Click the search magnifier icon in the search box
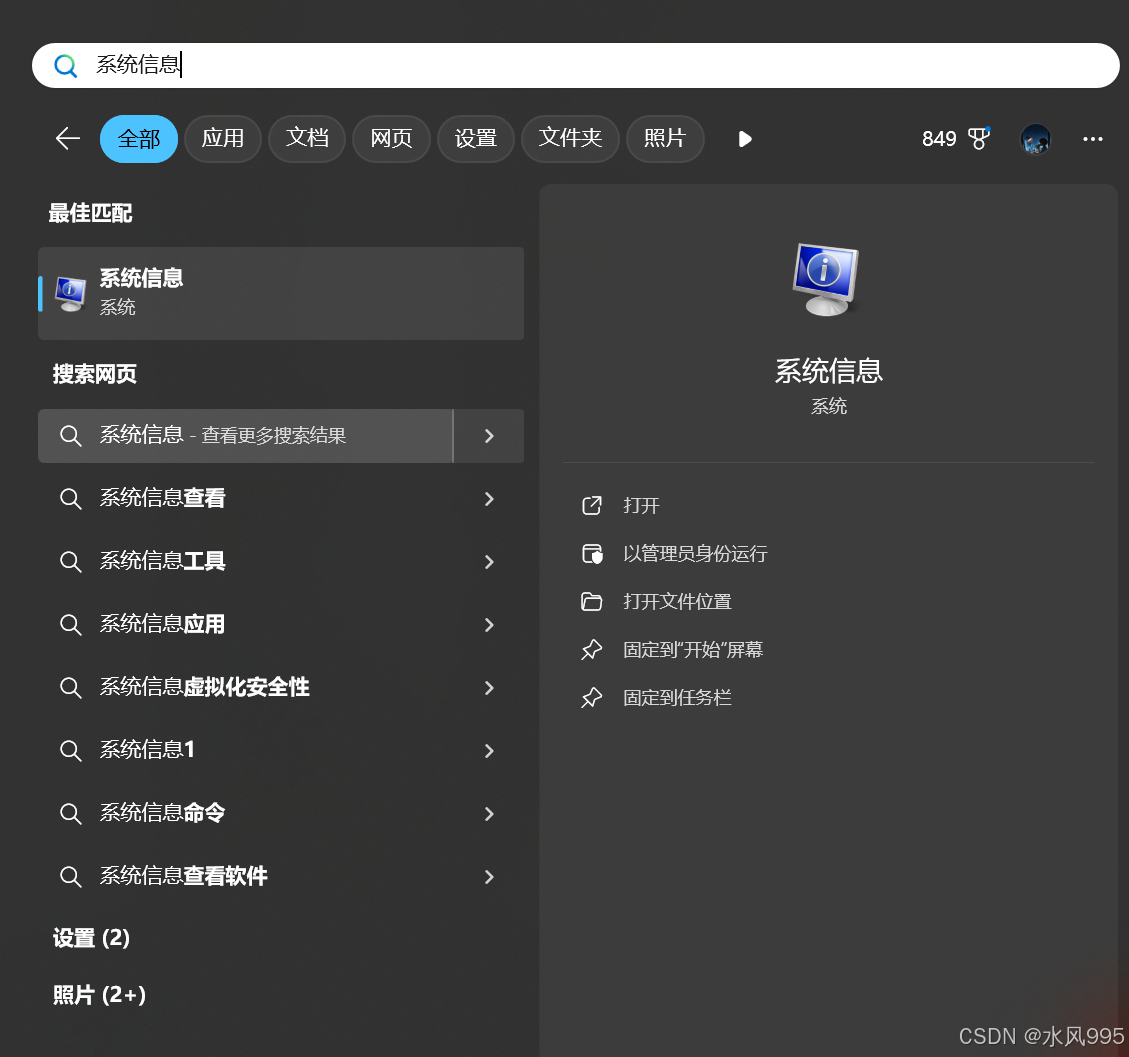The width and height of the screenshot is (1129, 1057). [66, 66]
